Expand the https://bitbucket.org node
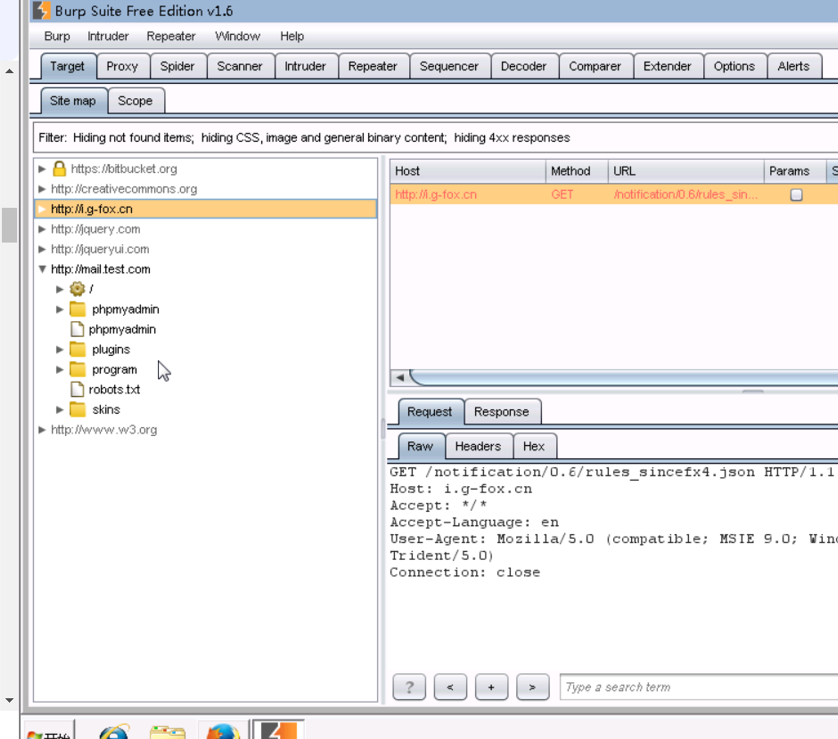The width and height of the screenshot is (838, 739). 42,169
